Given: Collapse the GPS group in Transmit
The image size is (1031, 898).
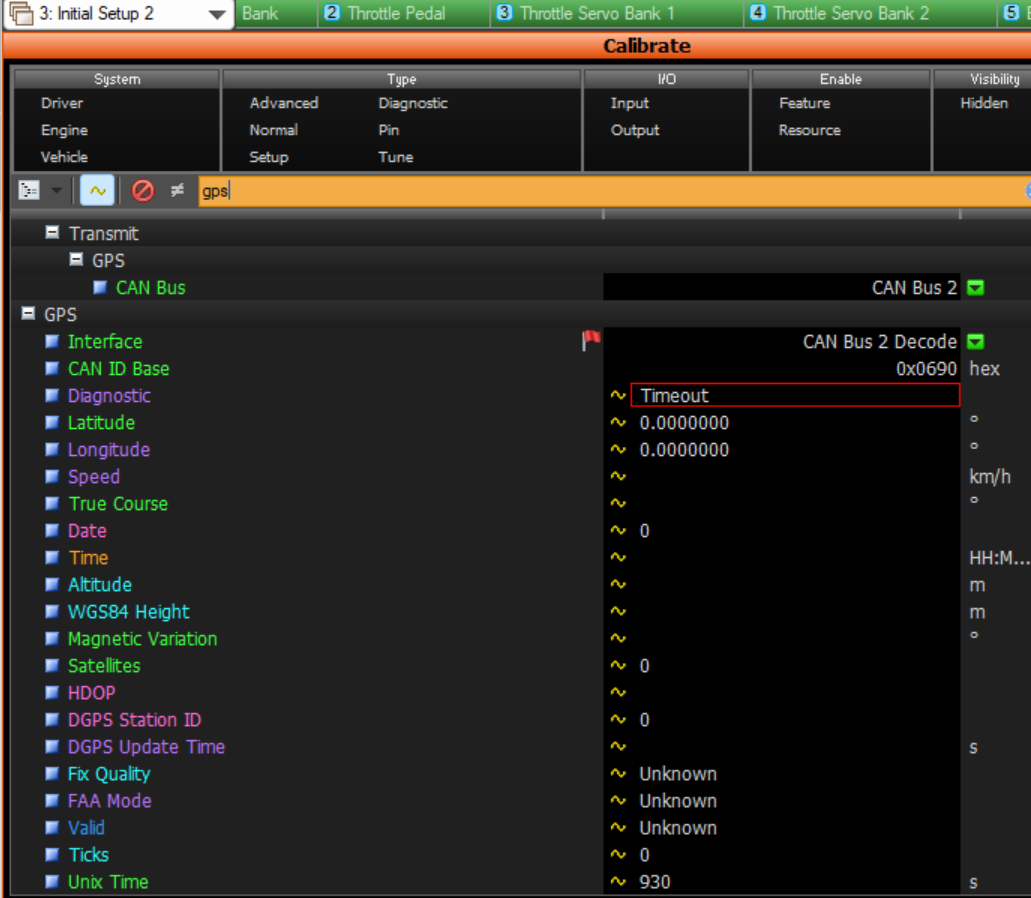Looking at the screenshot, I should pyautogui.click(x=75, y=259).
